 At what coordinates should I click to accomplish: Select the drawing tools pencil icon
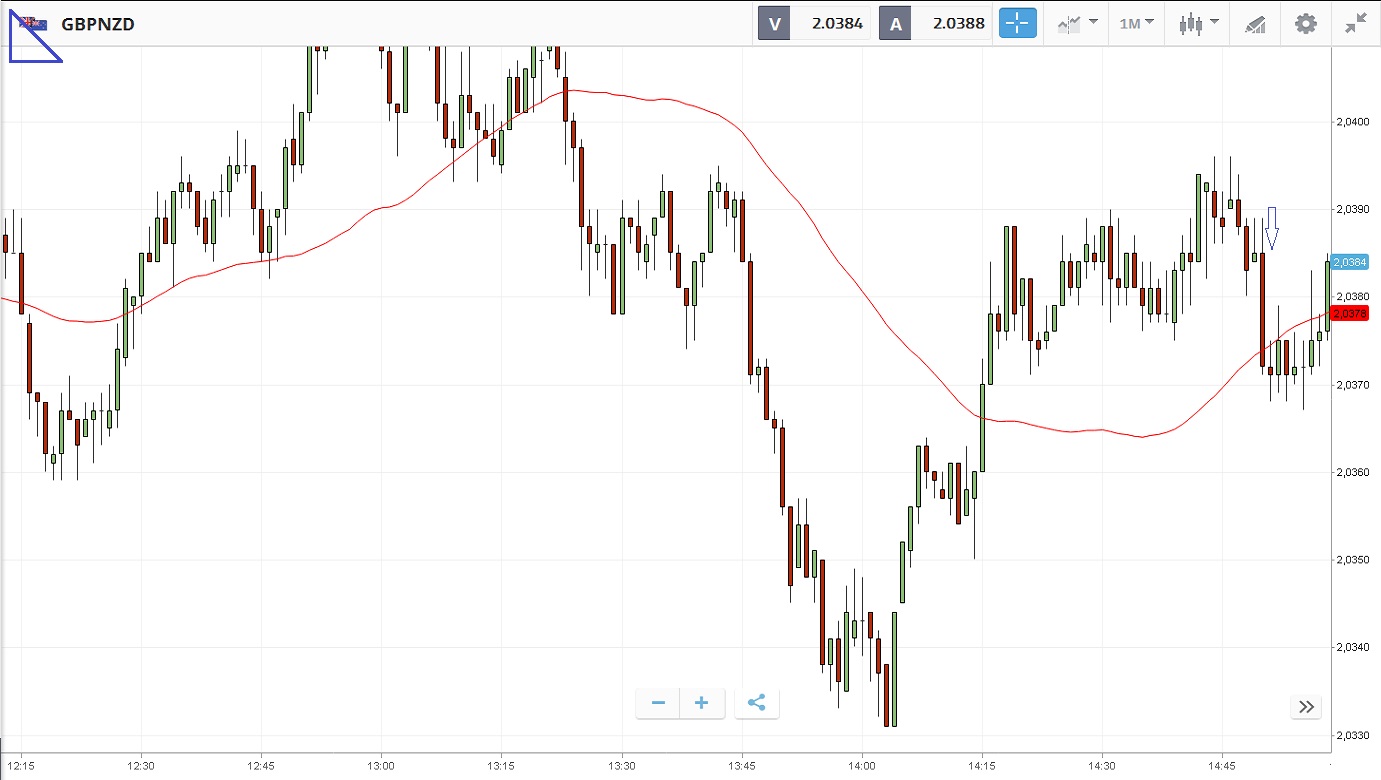tap(1255, 24)
